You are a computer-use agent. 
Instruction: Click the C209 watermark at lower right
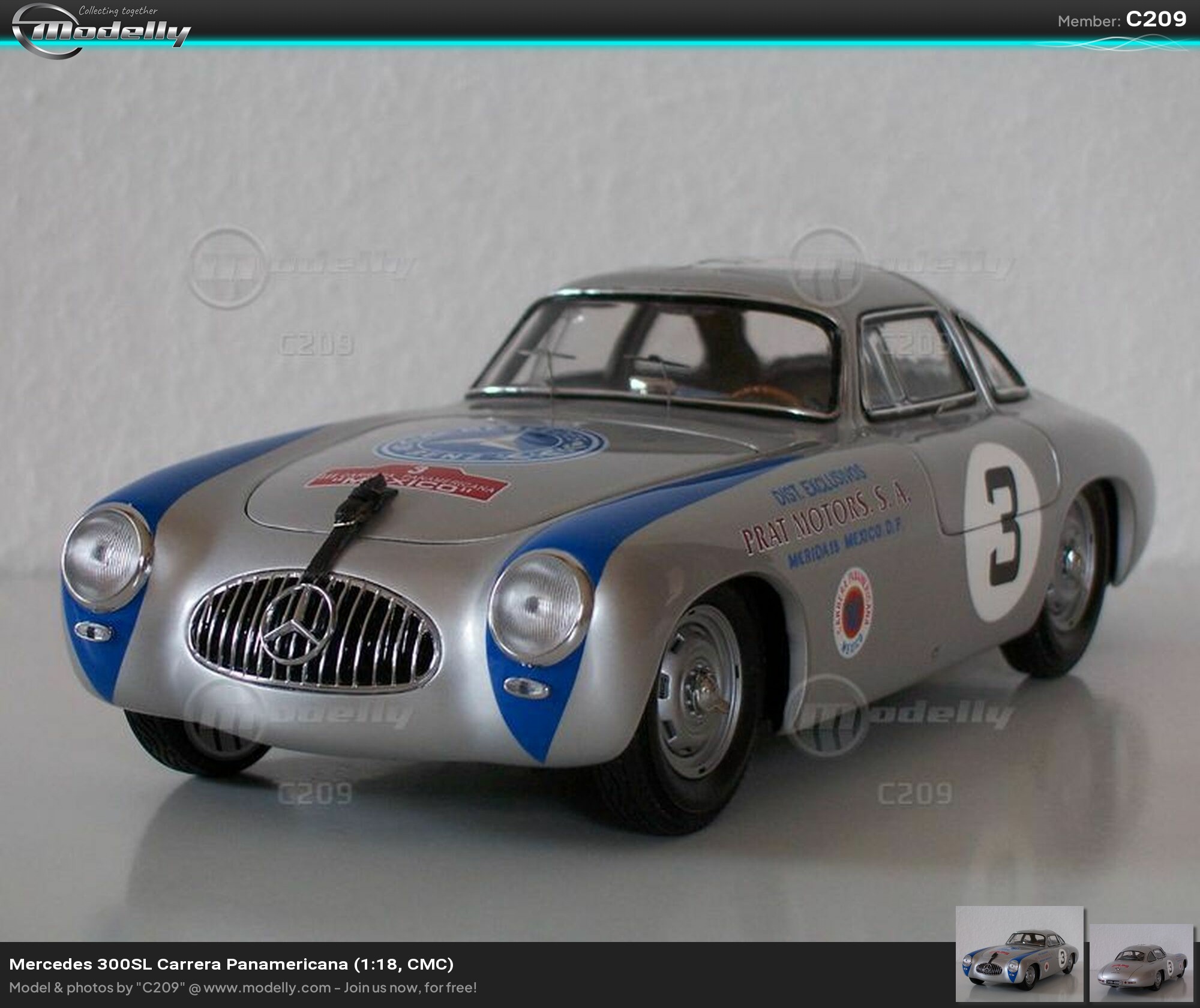point(915,793)
